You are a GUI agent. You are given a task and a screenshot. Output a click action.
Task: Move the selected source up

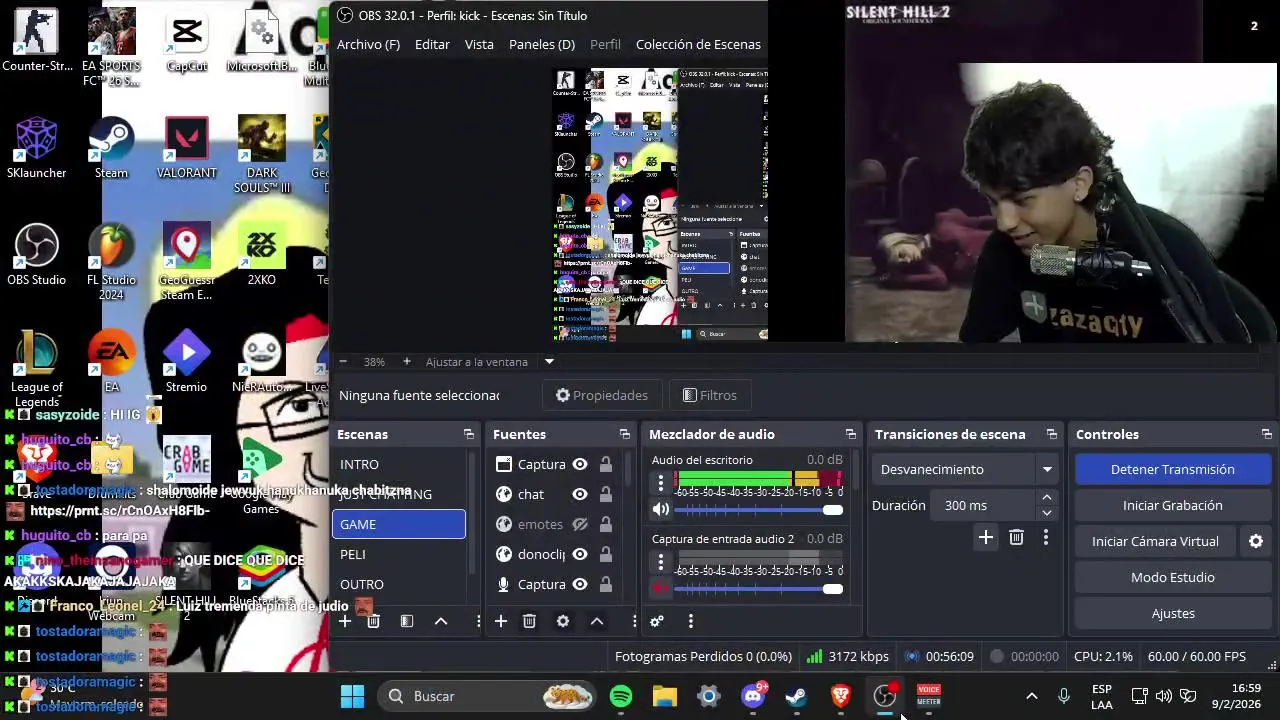(597, 621)
